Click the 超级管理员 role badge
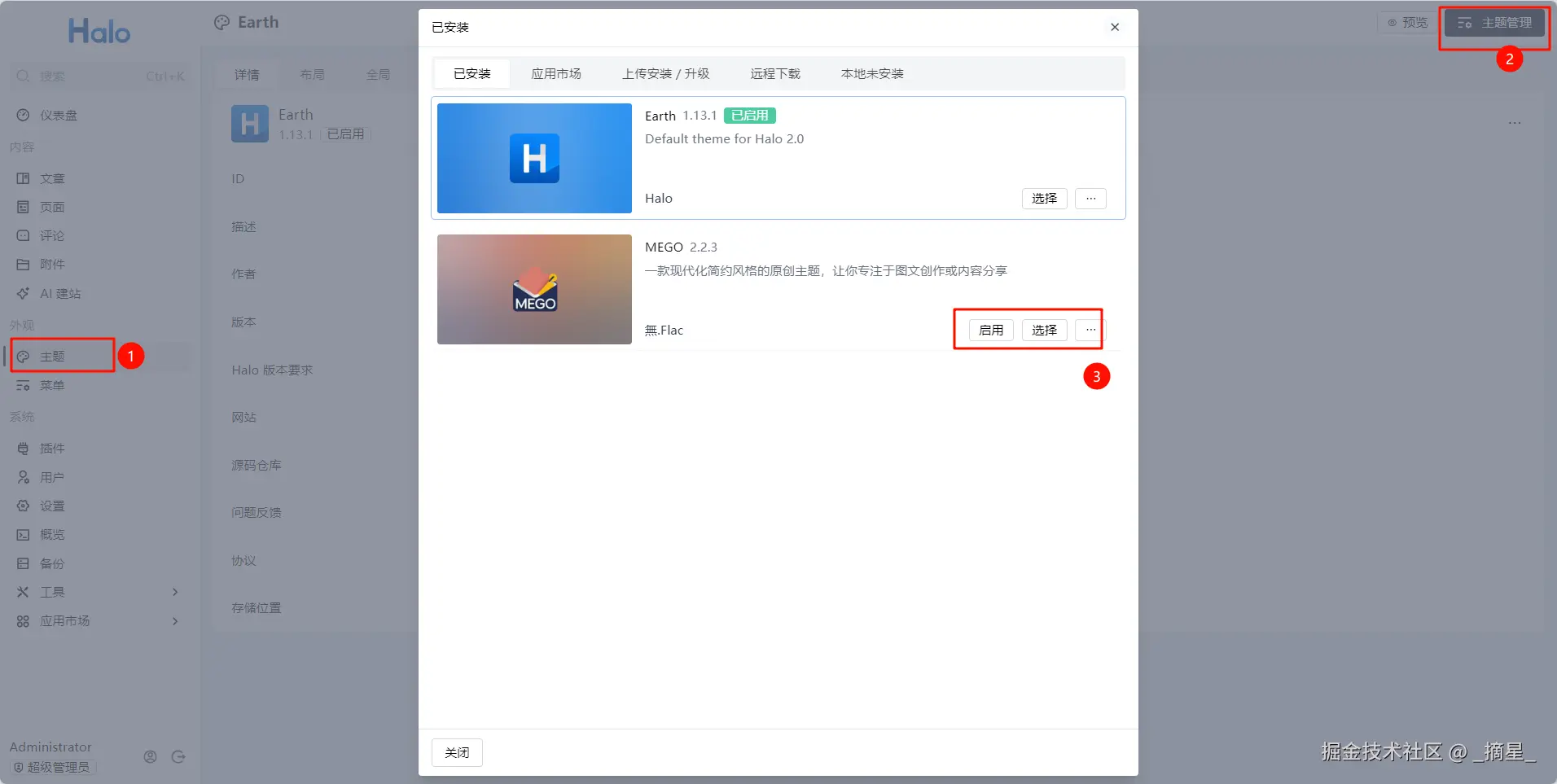 [x=53, y=768]
